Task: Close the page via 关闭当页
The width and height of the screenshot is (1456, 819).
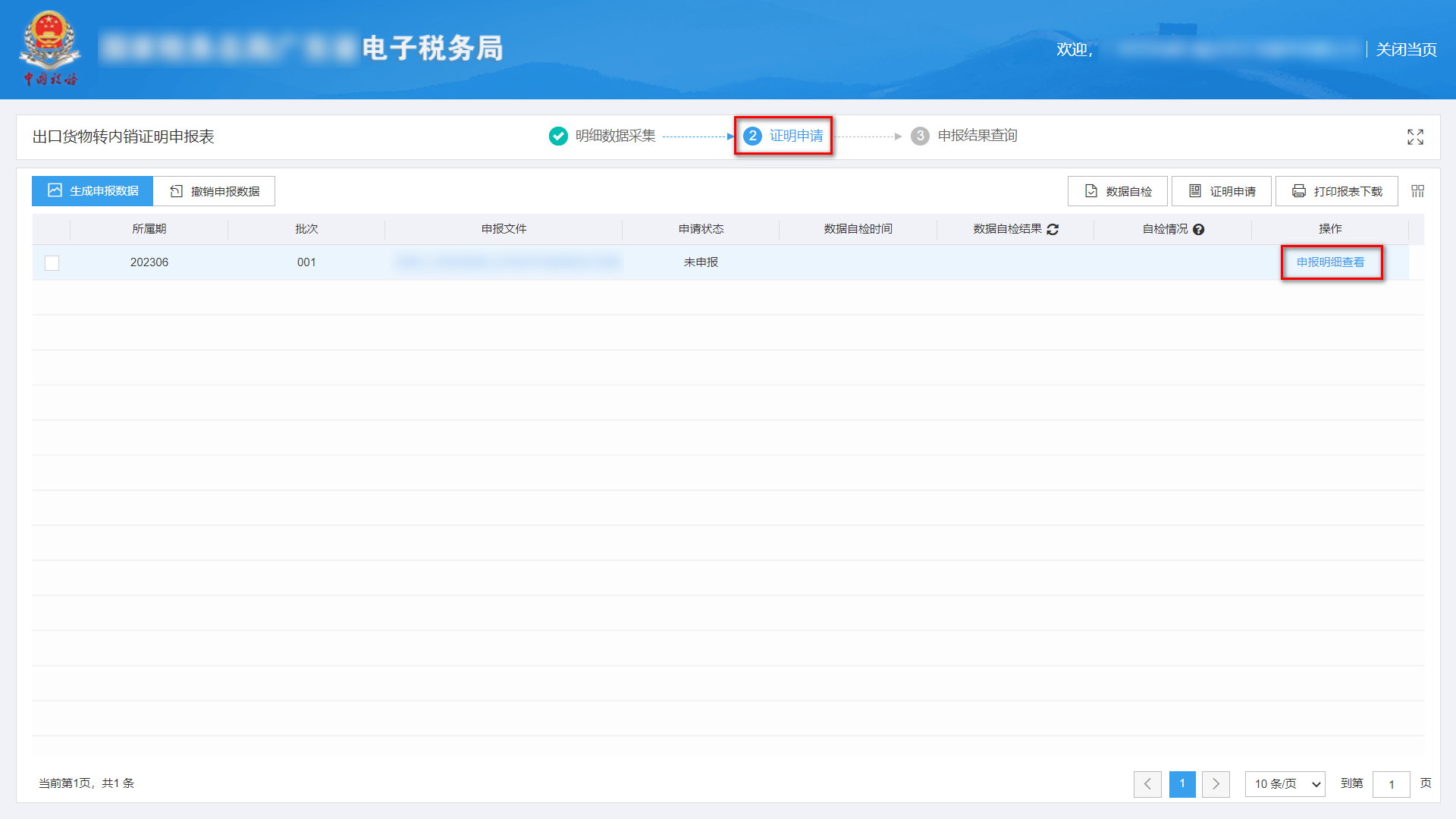Action: click(x=1405, y=49)
